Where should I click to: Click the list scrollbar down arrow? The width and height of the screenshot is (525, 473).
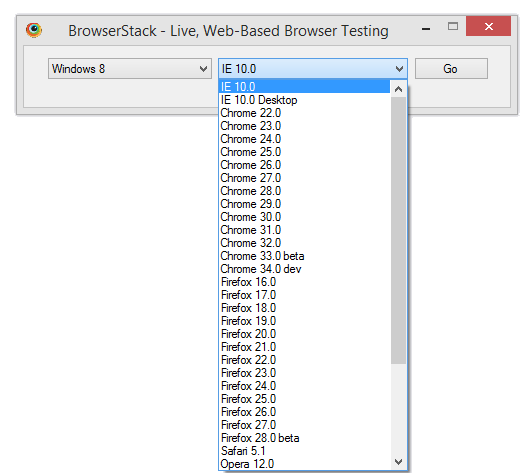(x=398, y=462)
